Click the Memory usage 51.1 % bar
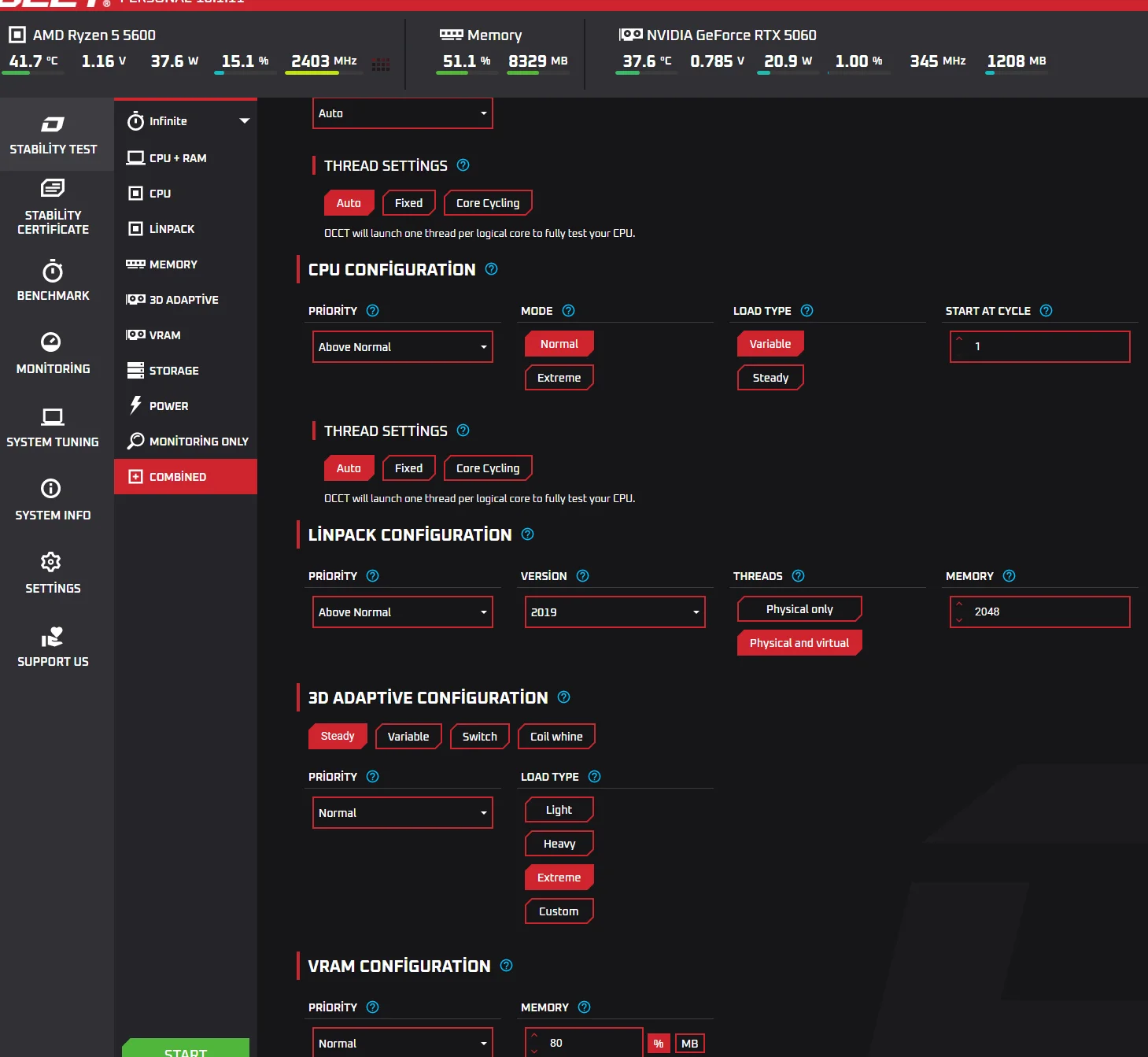 coord(467,72)
